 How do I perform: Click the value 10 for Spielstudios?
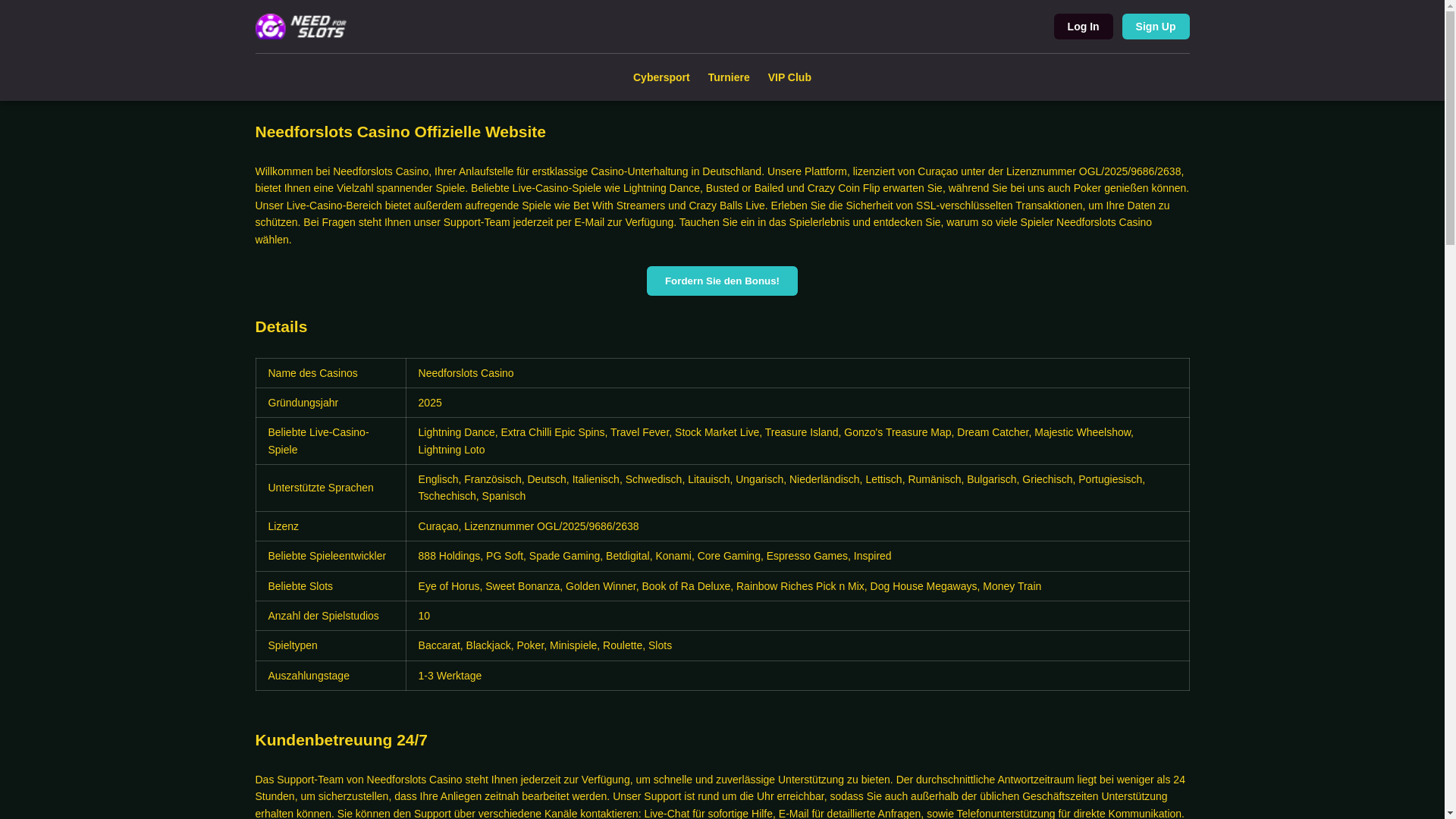coord(797,616)
